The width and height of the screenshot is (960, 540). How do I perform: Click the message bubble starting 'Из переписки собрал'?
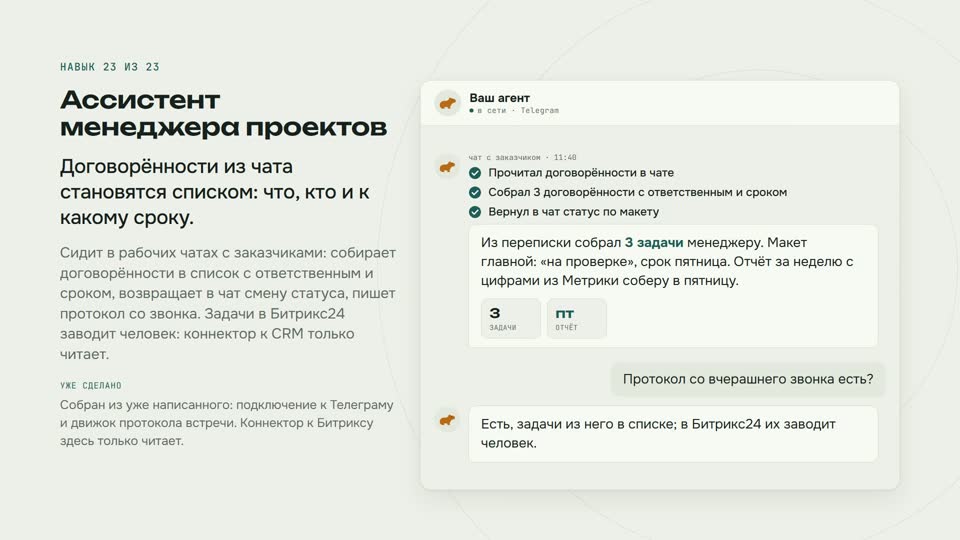(x=673, y=286)
